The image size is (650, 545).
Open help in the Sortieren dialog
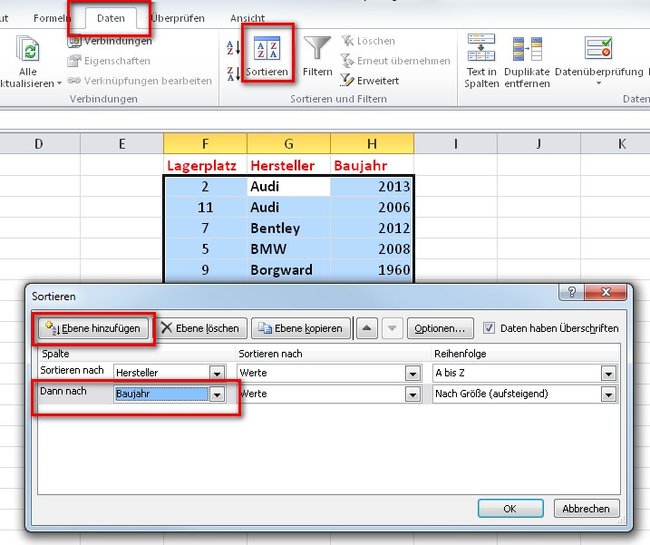[x=571, y=292]
